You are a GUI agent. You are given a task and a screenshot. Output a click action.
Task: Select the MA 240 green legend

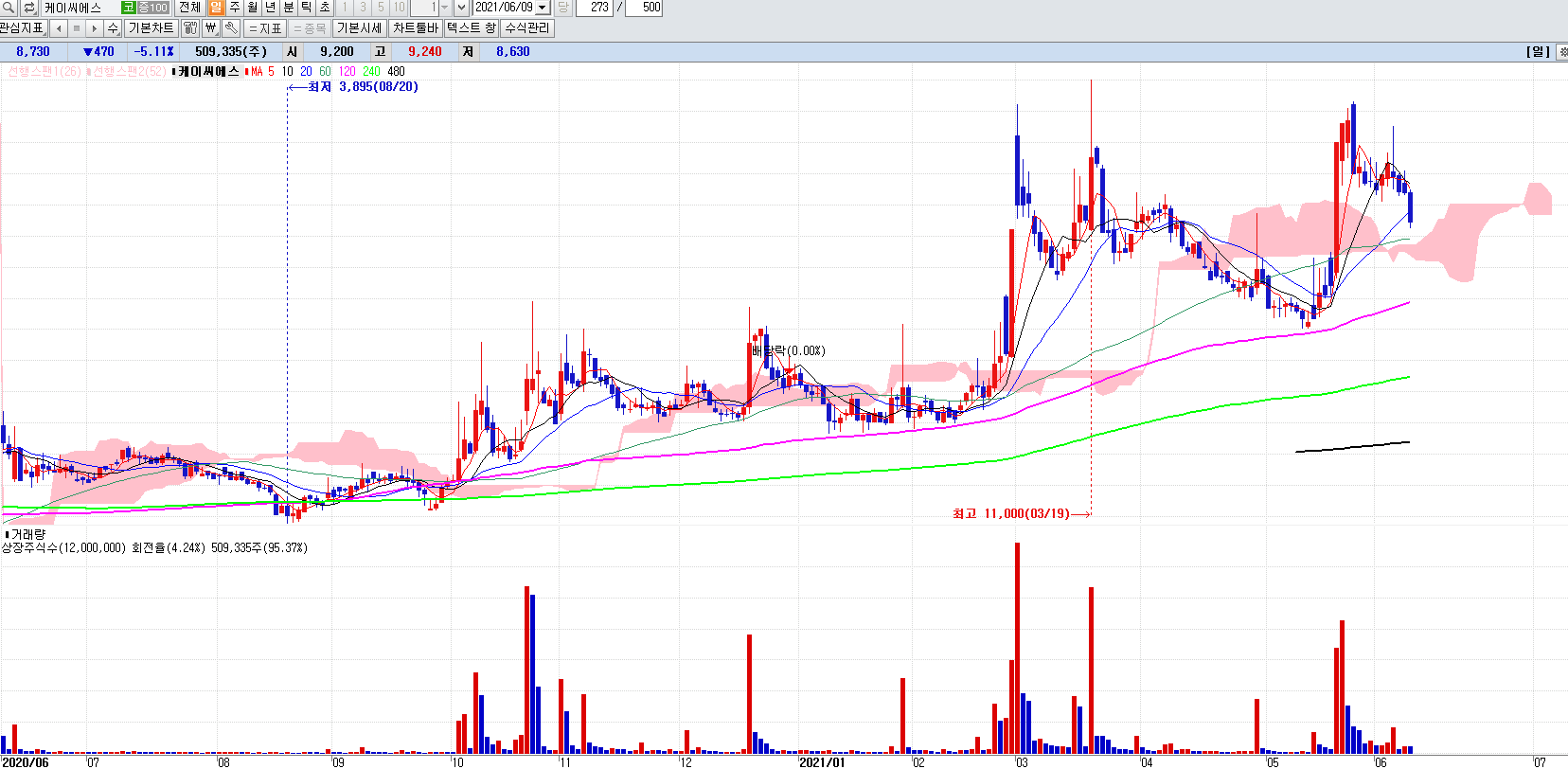[x=371, y=71]
